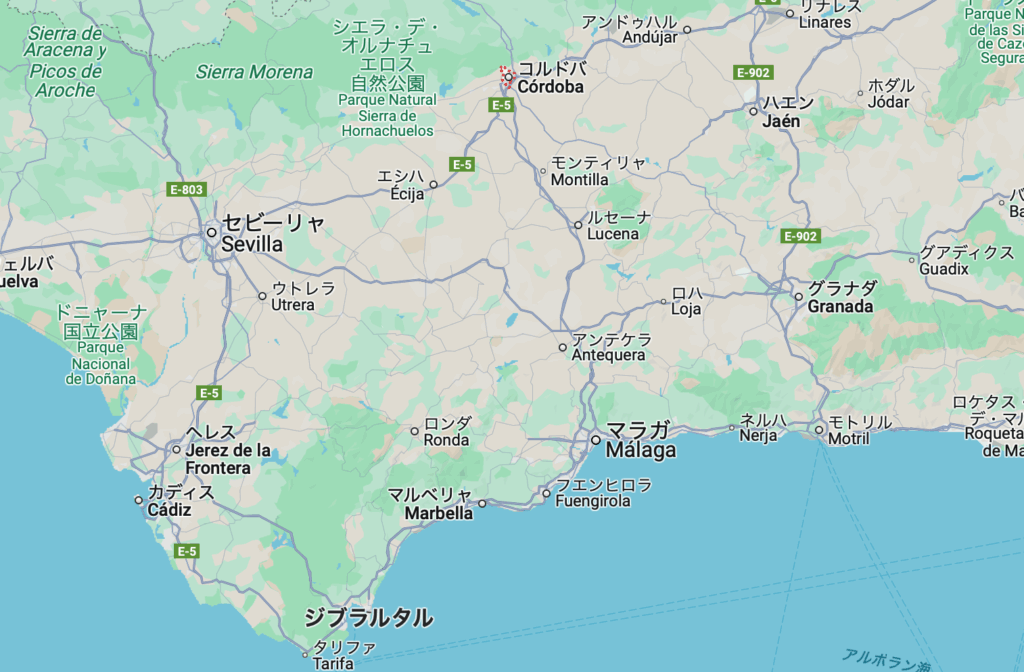Click the Córdoba city marker circle

click(508, 77)
